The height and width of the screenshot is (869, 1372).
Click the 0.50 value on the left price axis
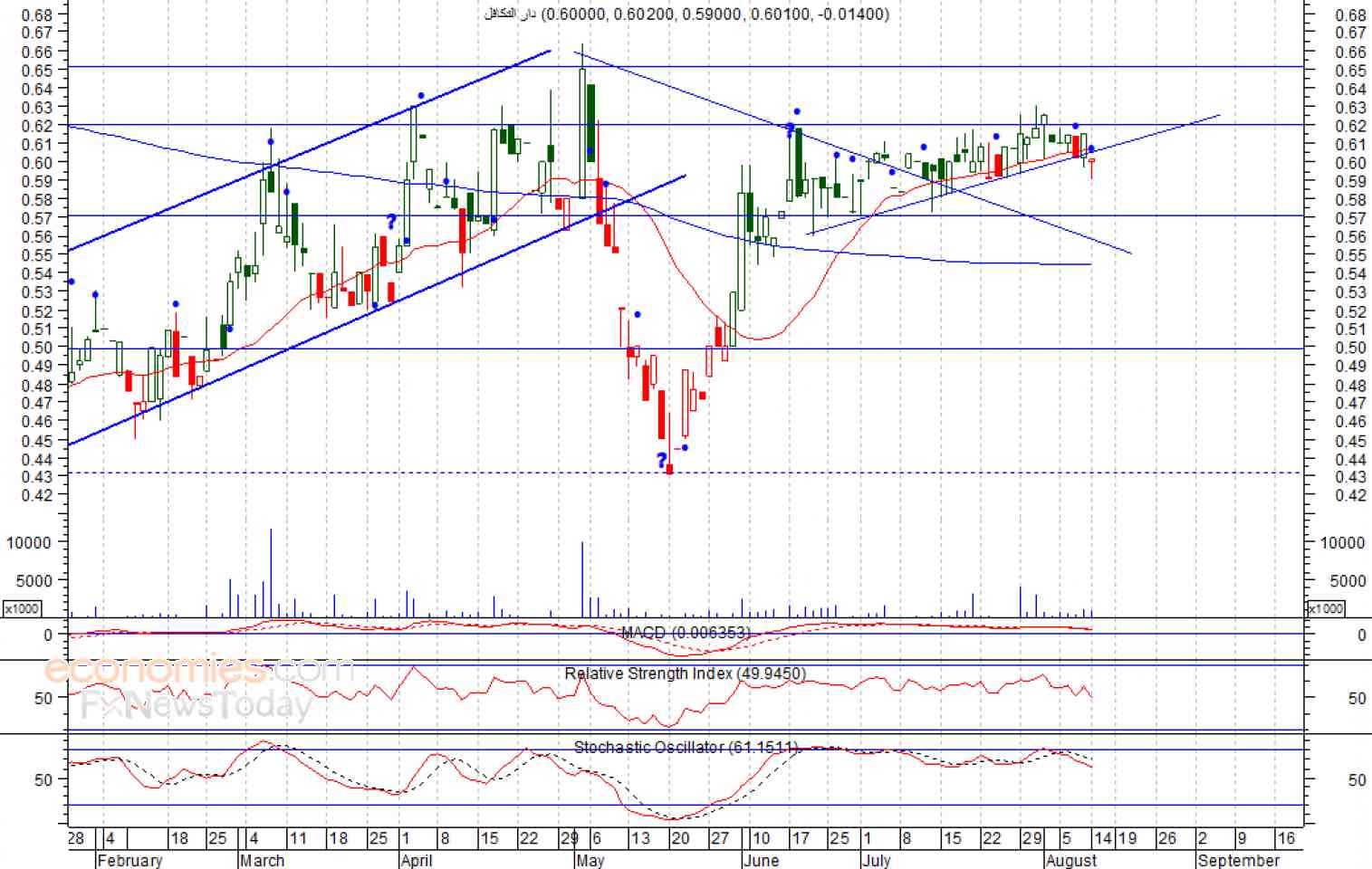pos(36,348)
